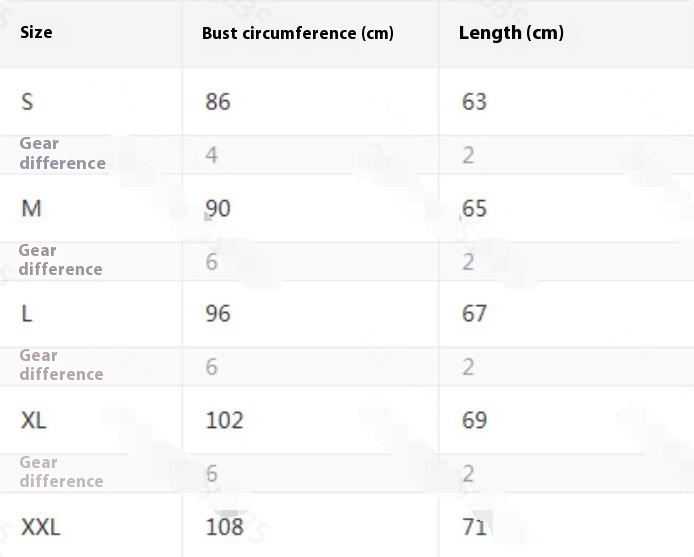Click length value 67 in L row
This screenshot has width=694, height=557.
click(x=474, y=313)
